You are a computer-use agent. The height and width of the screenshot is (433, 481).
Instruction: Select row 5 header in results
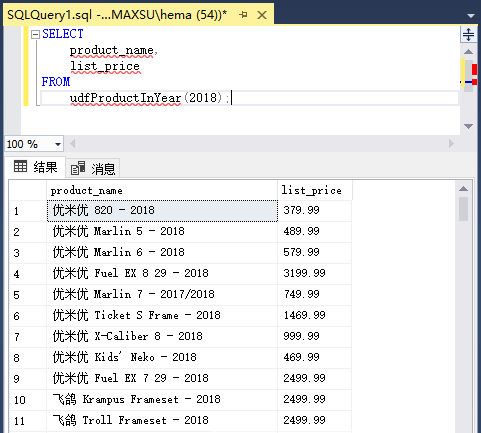(28, 295)
